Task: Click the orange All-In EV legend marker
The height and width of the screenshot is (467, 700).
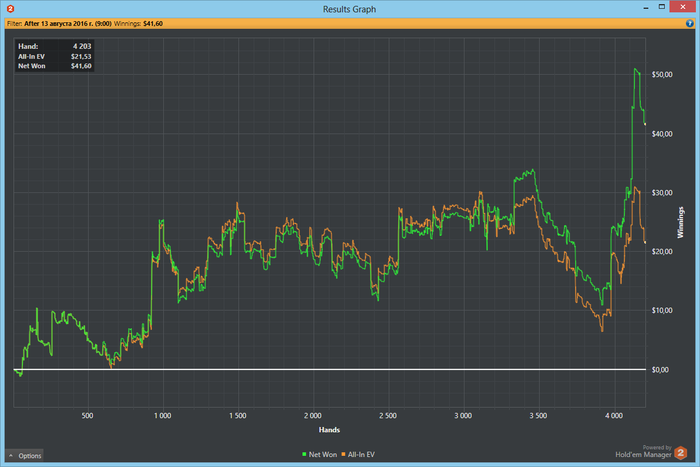Action: click(x=344, y=455)
